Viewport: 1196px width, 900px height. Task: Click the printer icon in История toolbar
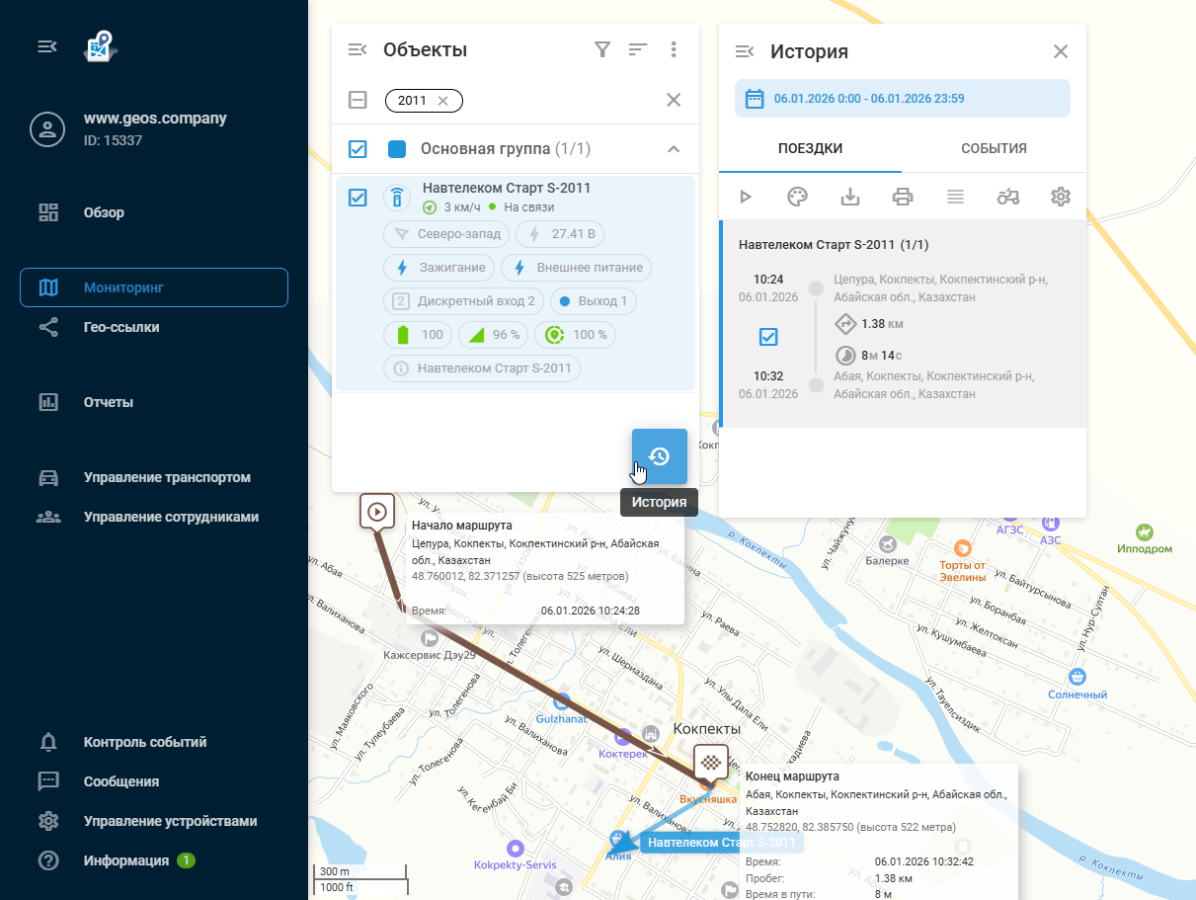click(x=902, y=197)
